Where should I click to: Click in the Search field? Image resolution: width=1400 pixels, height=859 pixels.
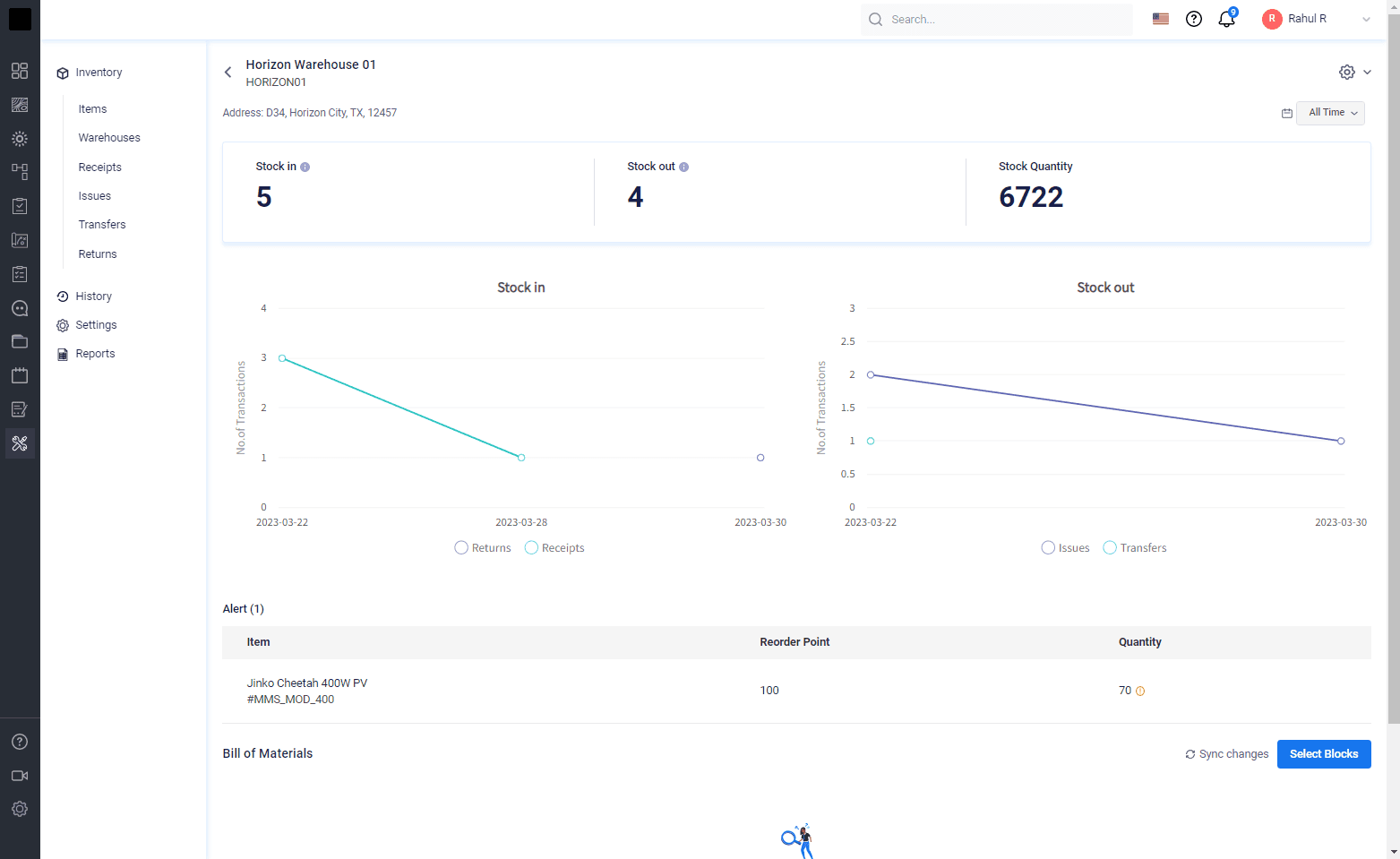click(997, 19)
